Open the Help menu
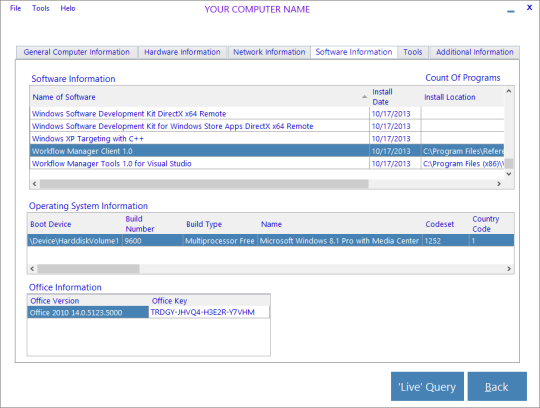Viewport: 540px width, 408px height. tap(68, 8)
